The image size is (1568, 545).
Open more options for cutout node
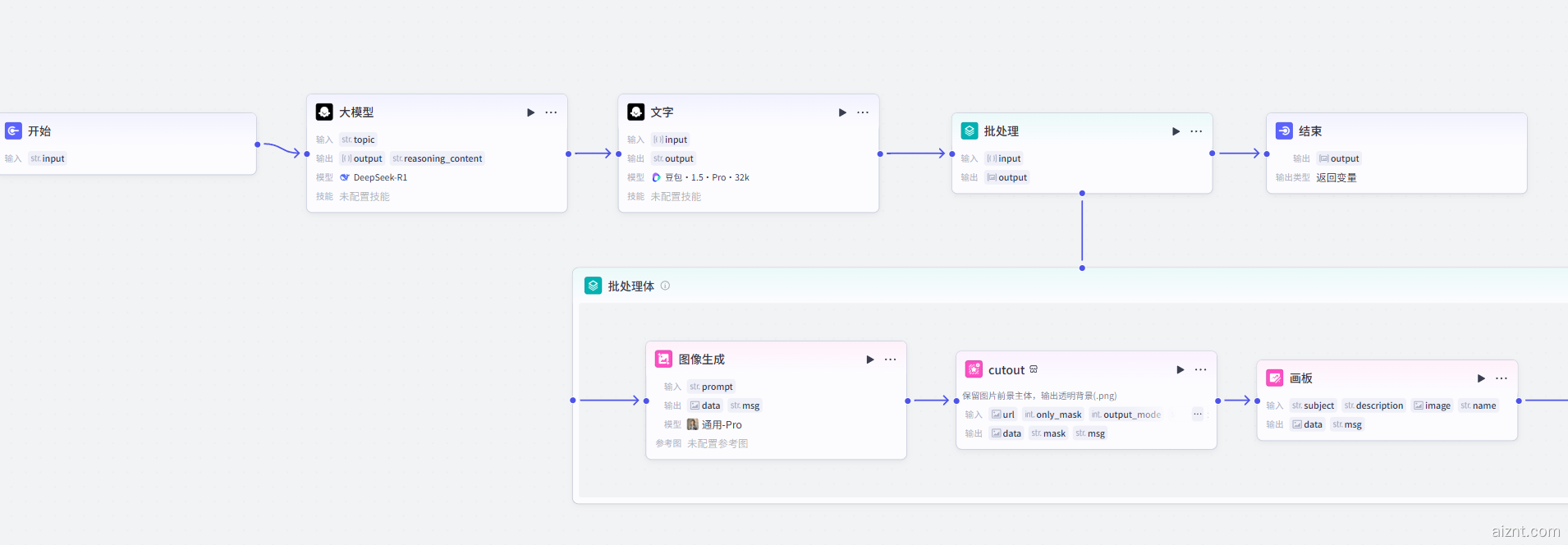(x=1200, y=370)
